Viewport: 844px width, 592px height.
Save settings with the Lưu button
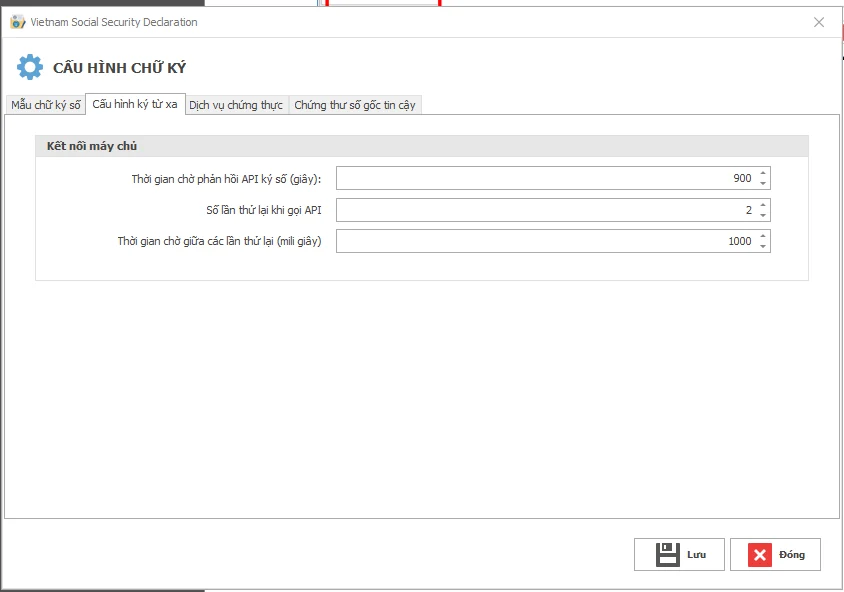coord(679,554)
